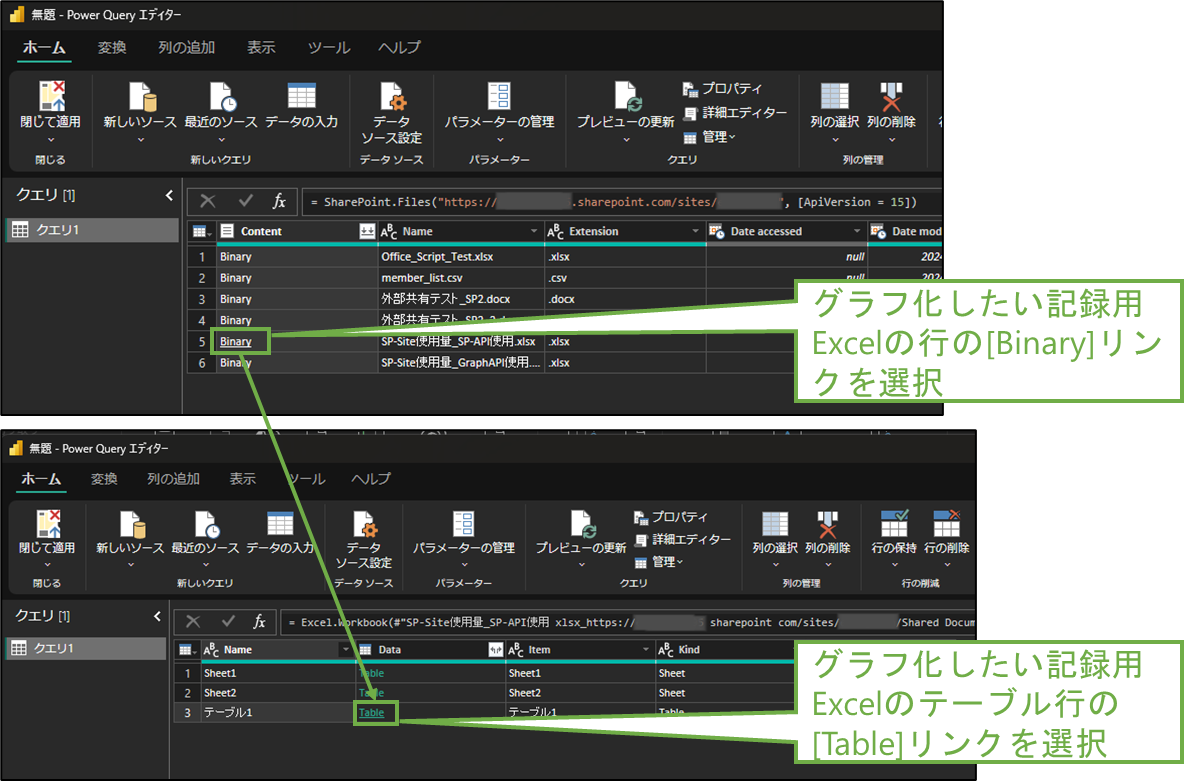This screenshot has height=782, width=1185.
Task: Select クエリ1 in lower window query list
Action: pos(86,648)
